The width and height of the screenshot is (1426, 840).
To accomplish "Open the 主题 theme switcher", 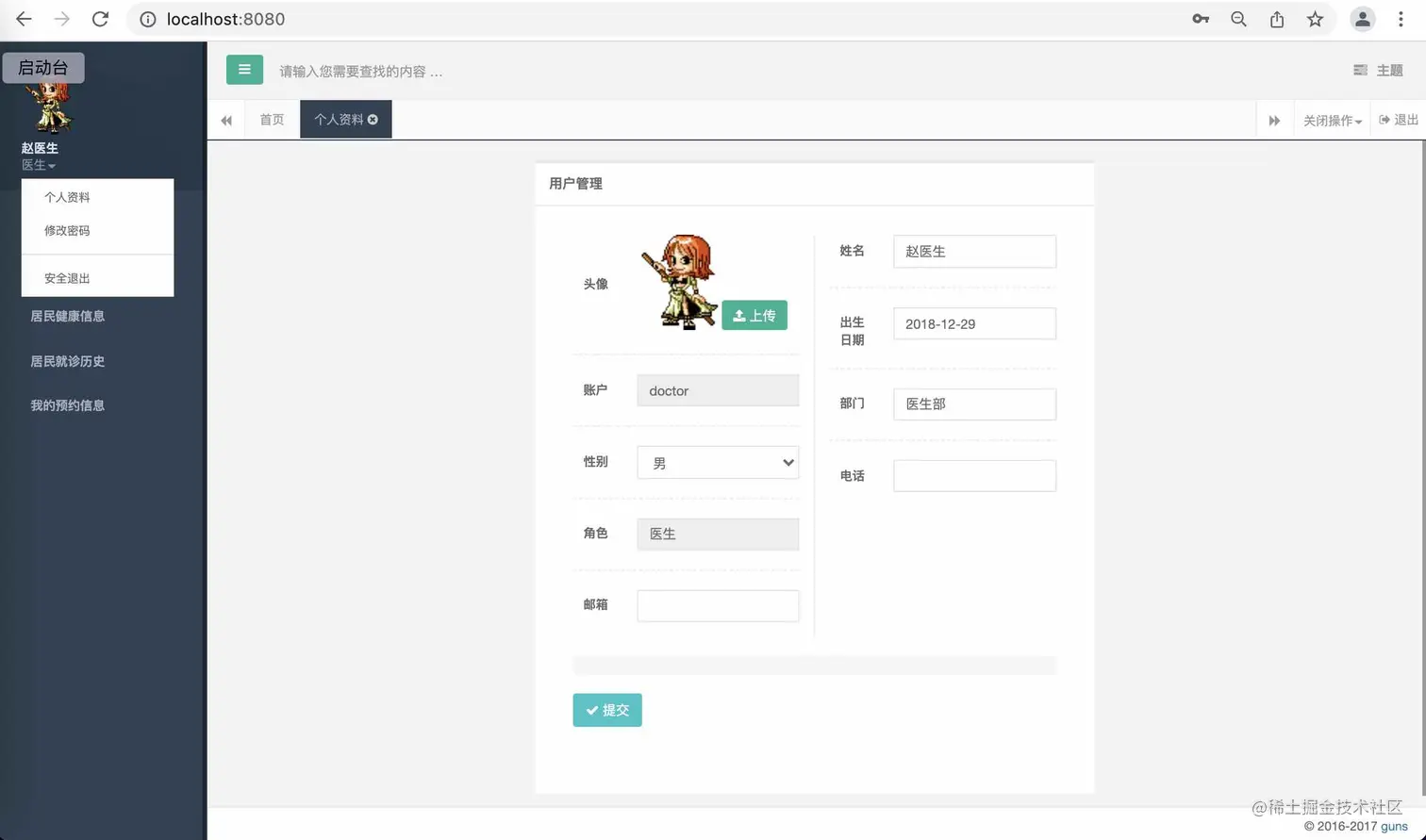I will (1378, 71).
